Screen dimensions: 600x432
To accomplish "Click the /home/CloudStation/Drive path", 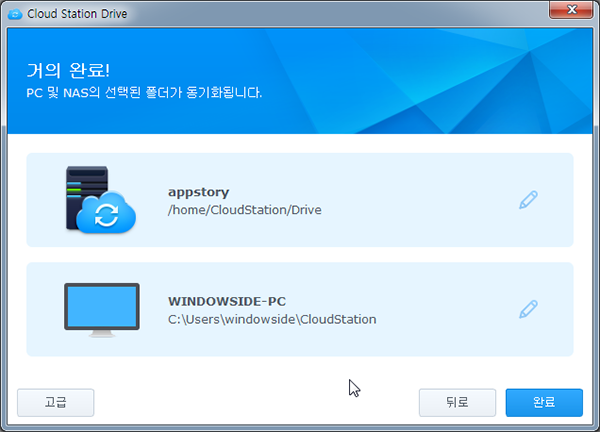I will 245,210.
